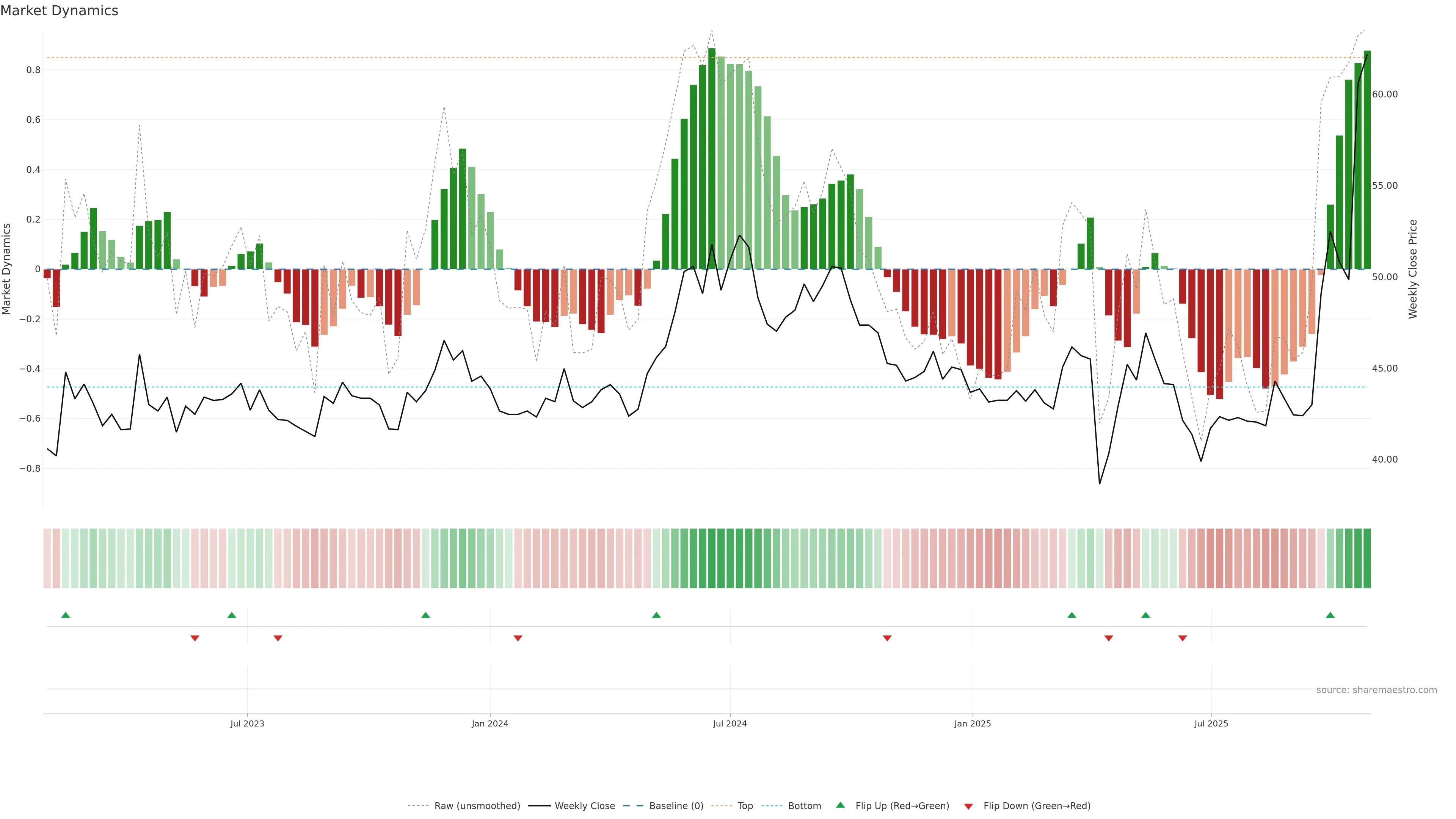Click the last green flip-up marker on the right
Image resolution: width=1456 pixels, height=819 pixels.
coord(1330,615)
